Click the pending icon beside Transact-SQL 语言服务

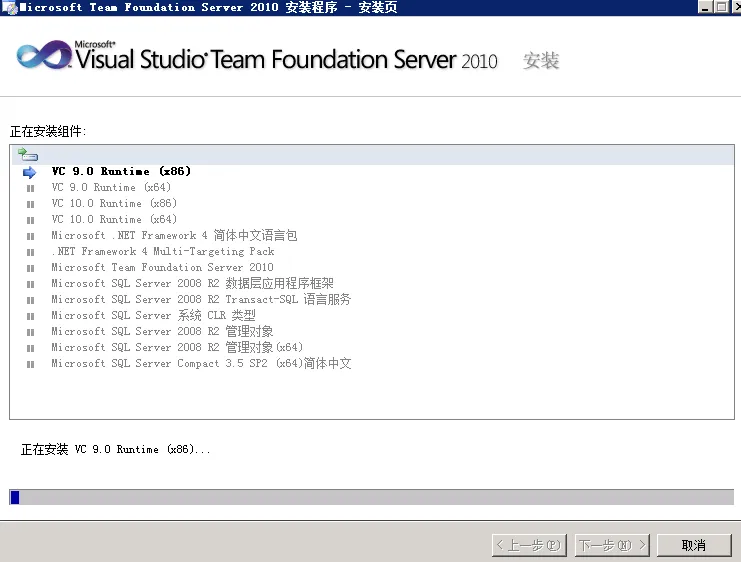31,301
